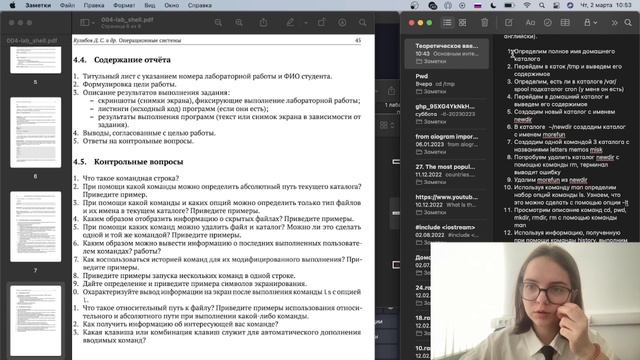Click 004-lab_shell.pdf label above thumbnails
The image size is (640, 360).
click(x=32, y=40)
